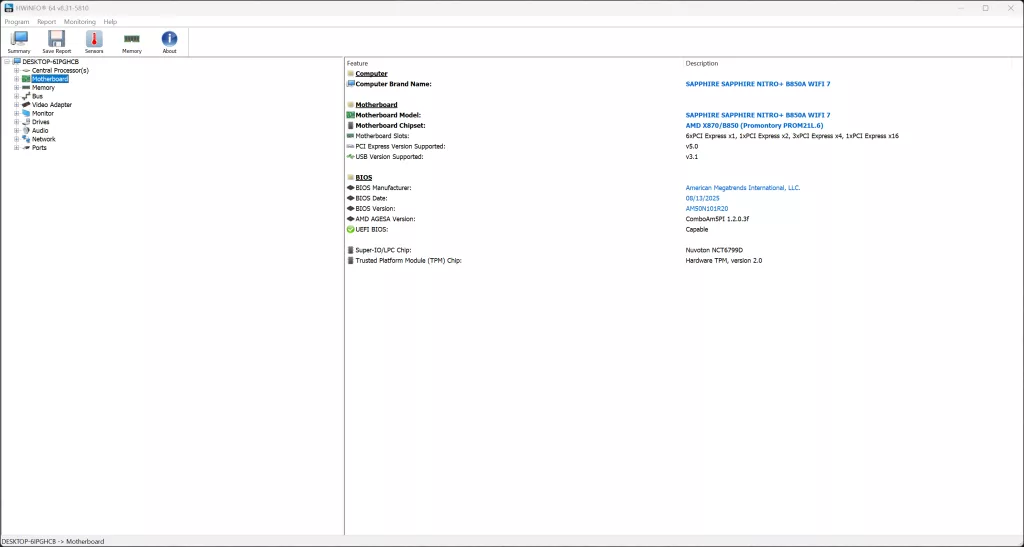Expand the Bus tree node
This screenshot has width=1024, height=547.
tap(16, 96)
